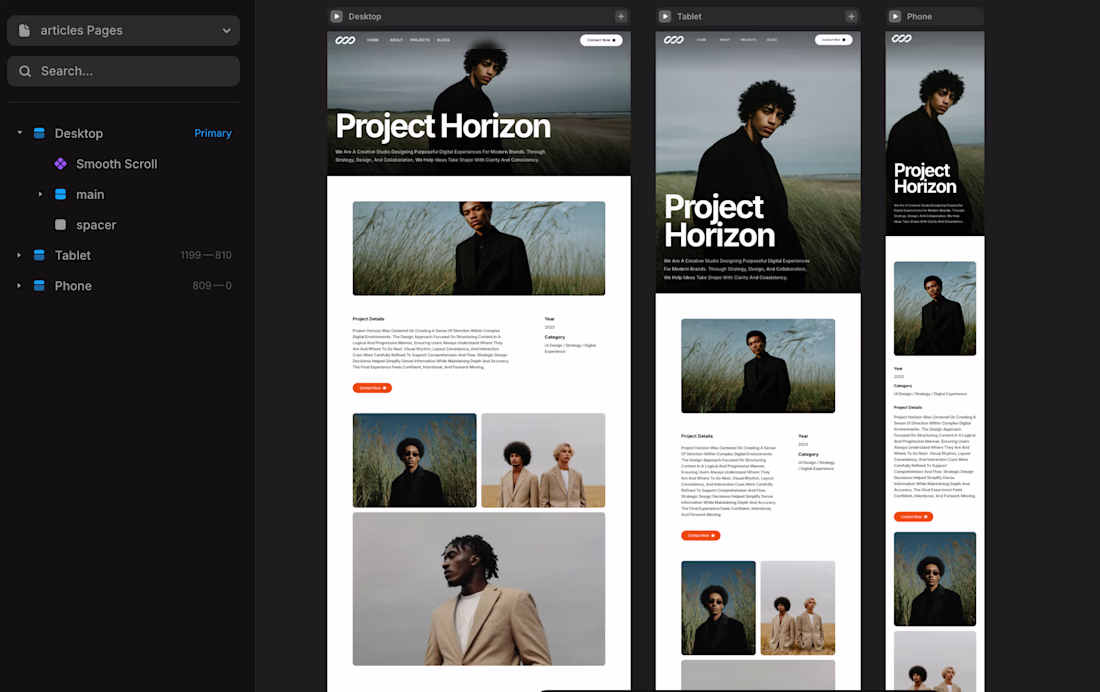Viewport: 1100px width, 692px height.
Task: Add breakpoint with Tablet plus icon
Action: (851, 16)
